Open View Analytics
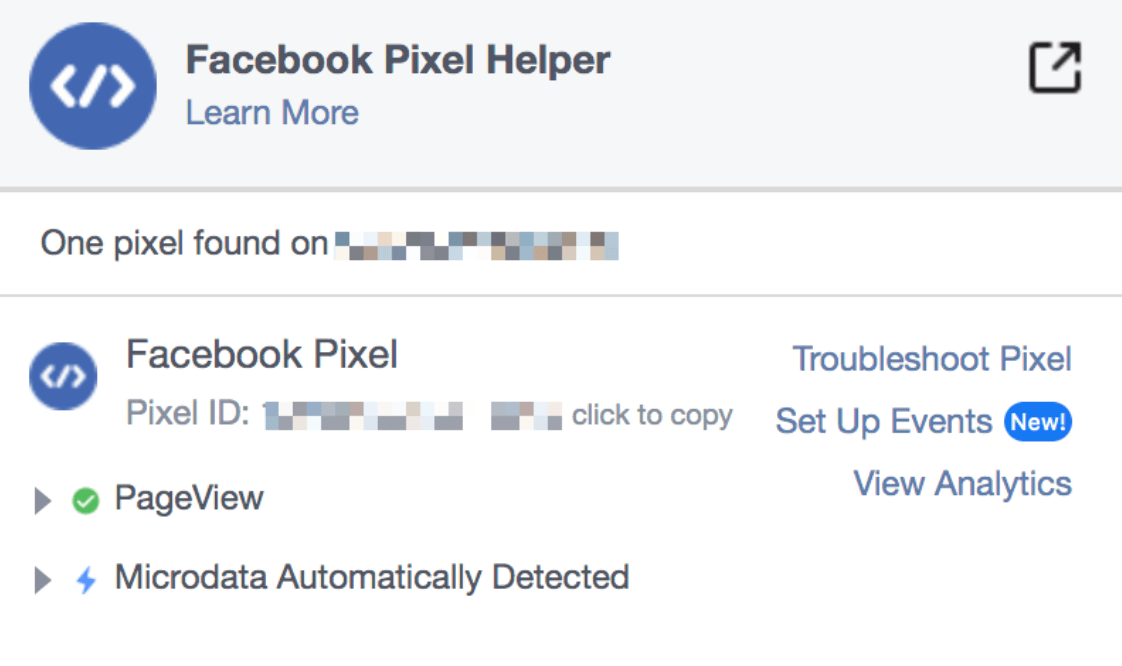 click(x=962, y=483)
